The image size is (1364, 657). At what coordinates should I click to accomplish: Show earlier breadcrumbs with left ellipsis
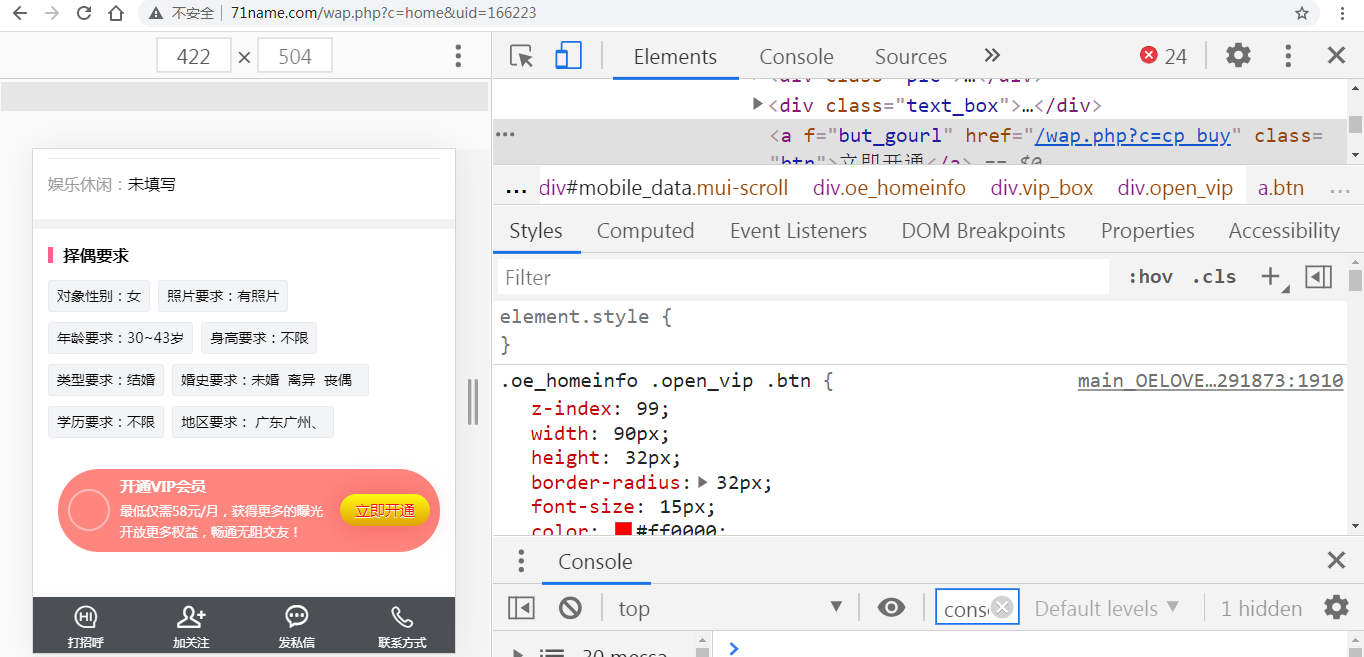click(x=516, y=188)
